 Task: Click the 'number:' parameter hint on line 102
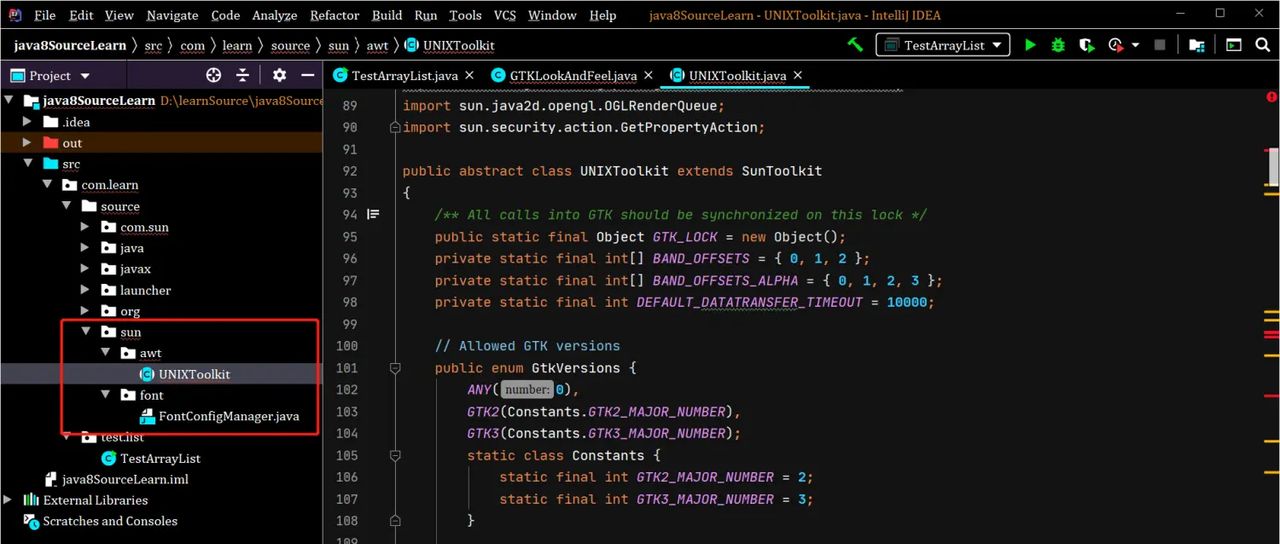(527, 390)
